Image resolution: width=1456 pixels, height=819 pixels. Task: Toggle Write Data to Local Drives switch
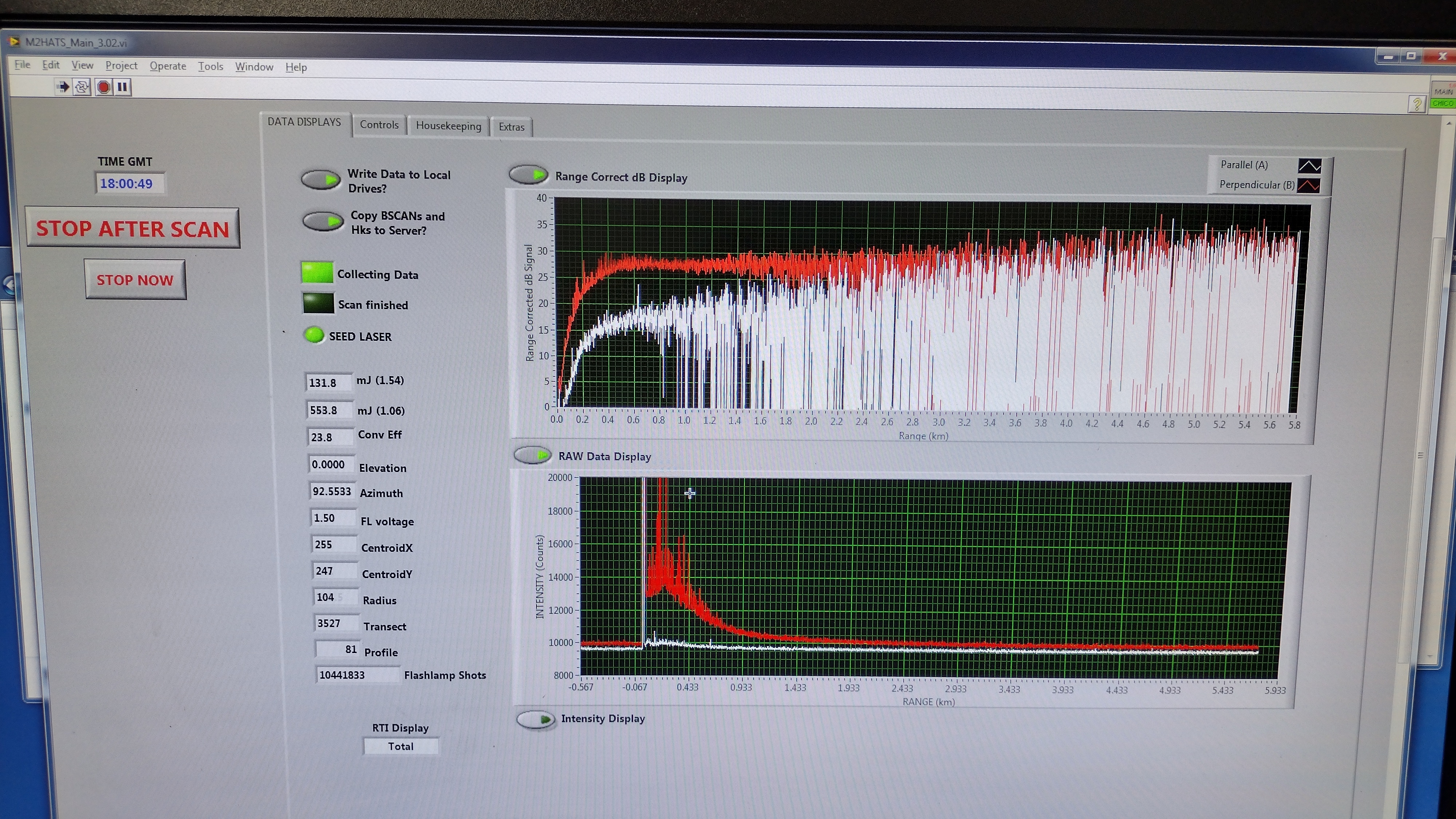click(x=320, y=180)
